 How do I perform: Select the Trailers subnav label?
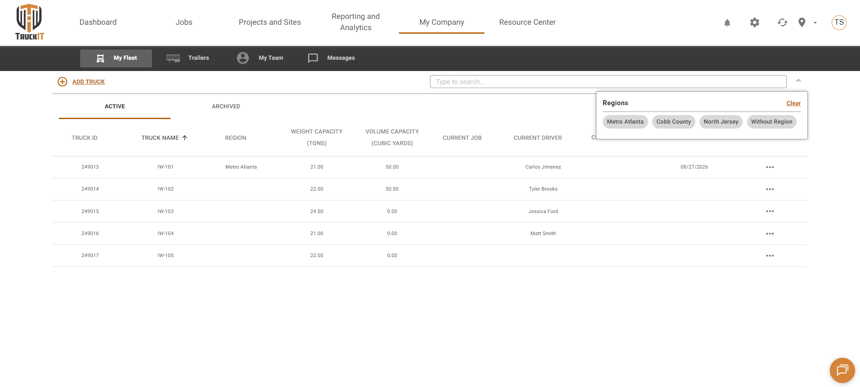(x=199, y=58)
